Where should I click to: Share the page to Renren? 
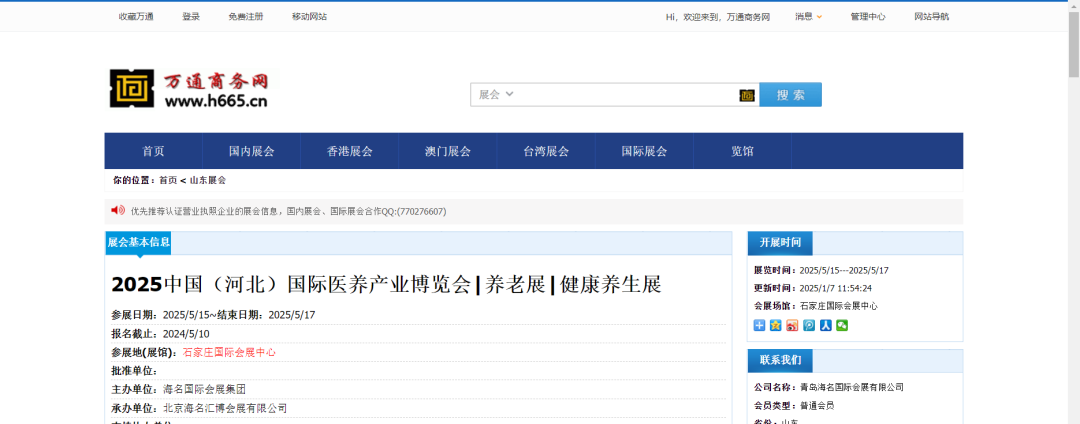click(x=825, y=326)
